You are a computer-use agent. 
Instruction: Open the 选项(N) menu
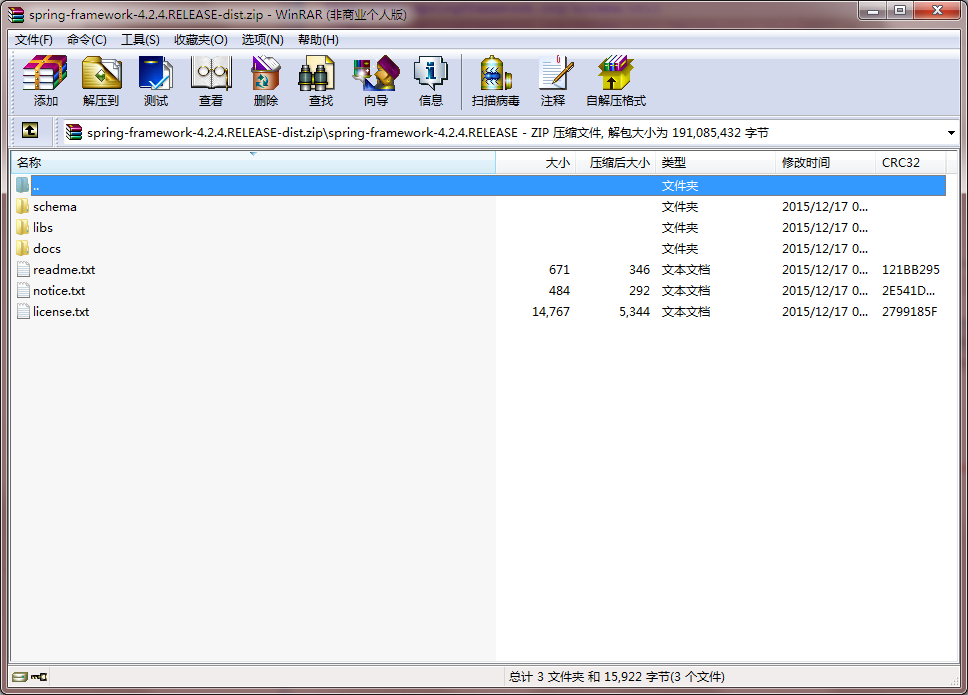tap(262, 40)
